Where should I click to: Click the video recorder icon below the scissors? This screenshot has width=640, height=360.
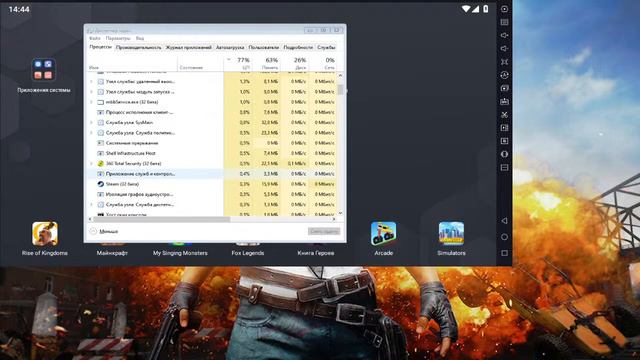click(504, 128)
